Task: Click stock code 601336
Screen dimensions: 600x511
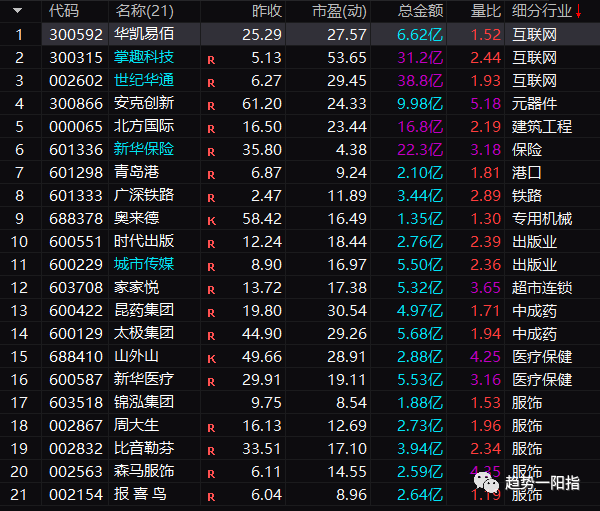Action: 76,150
